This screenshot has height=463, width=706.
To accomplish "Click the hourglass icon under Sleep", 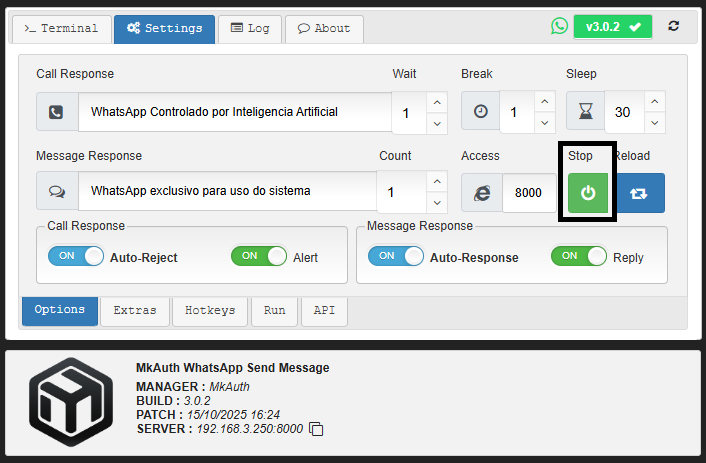I will click(x=585, y=111).
